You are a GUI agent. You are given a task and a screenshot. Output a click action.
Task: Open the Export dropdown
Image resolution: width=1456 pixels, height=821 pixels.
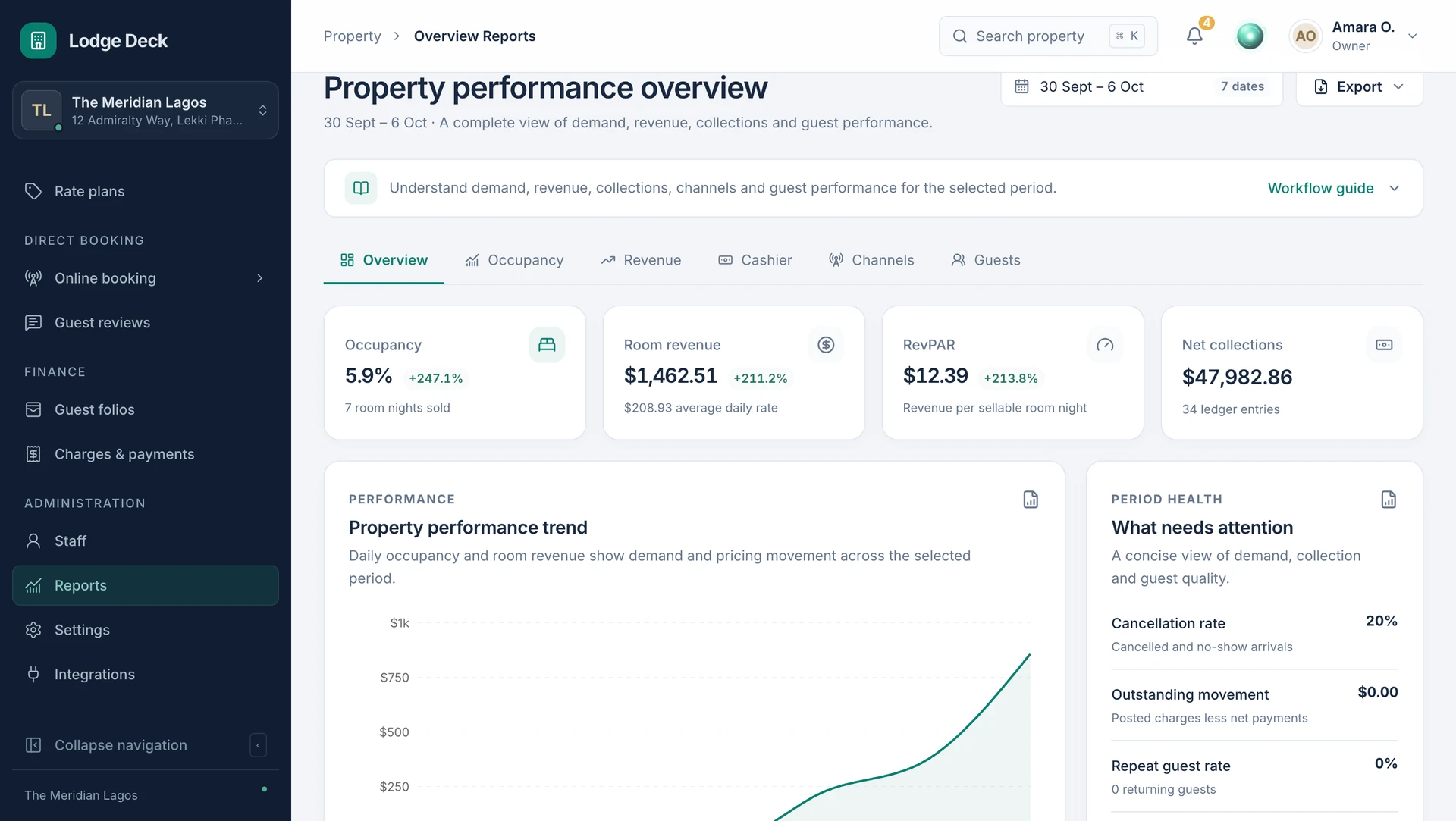[x=1359, y=87]
